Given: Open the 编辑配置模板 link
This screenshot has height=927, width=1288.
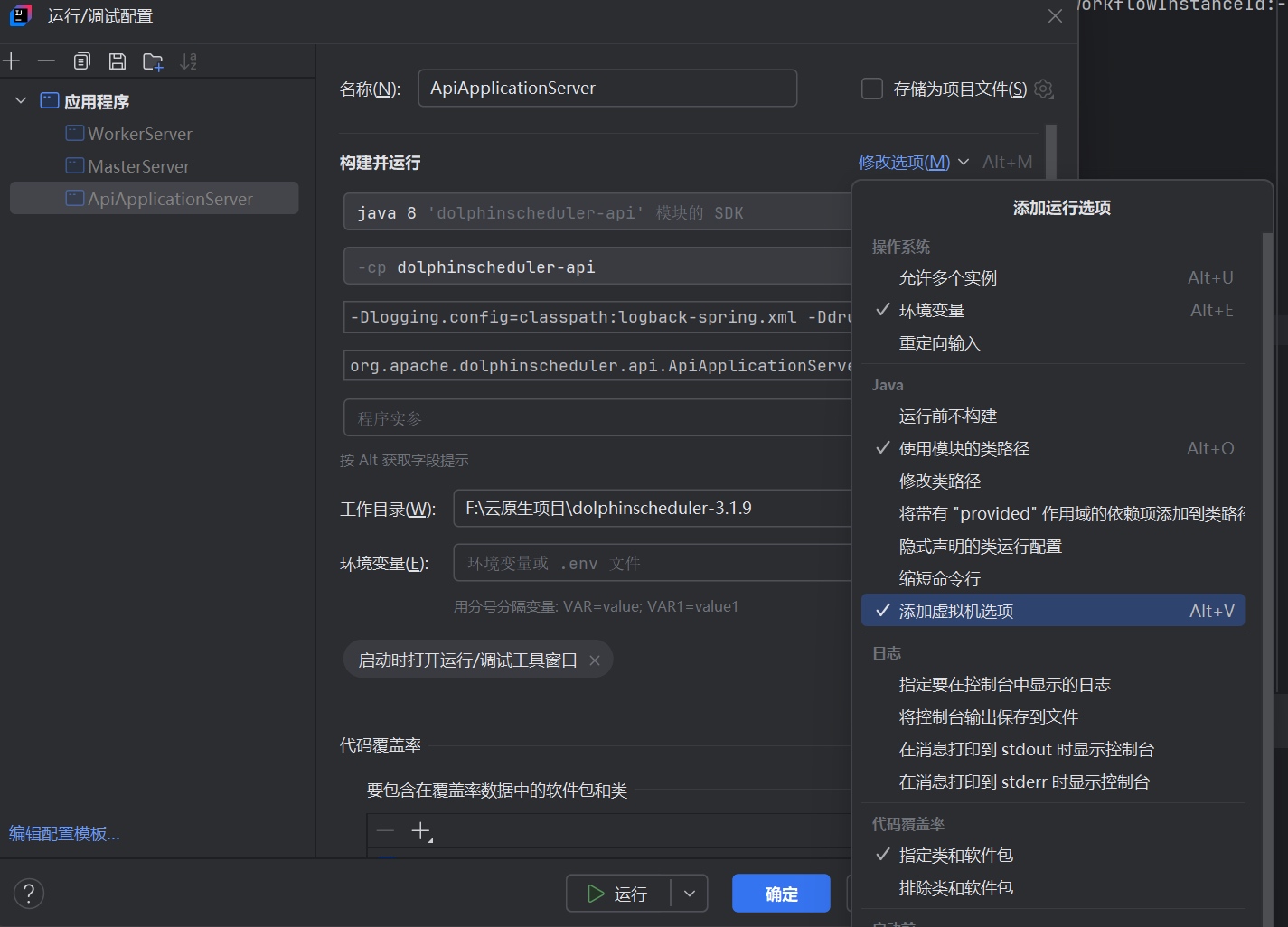Looking at the screenshot, I should (x=64, y=833).
